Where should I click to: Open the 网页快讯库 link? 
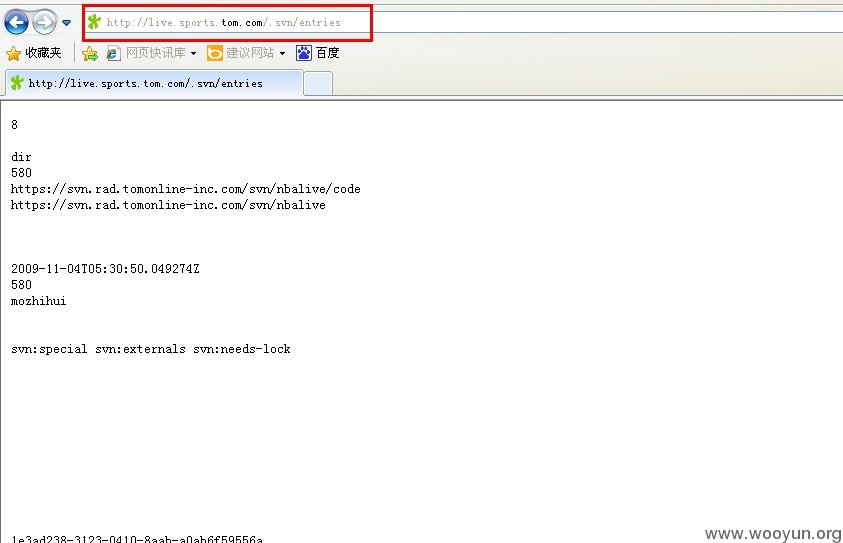156,53
